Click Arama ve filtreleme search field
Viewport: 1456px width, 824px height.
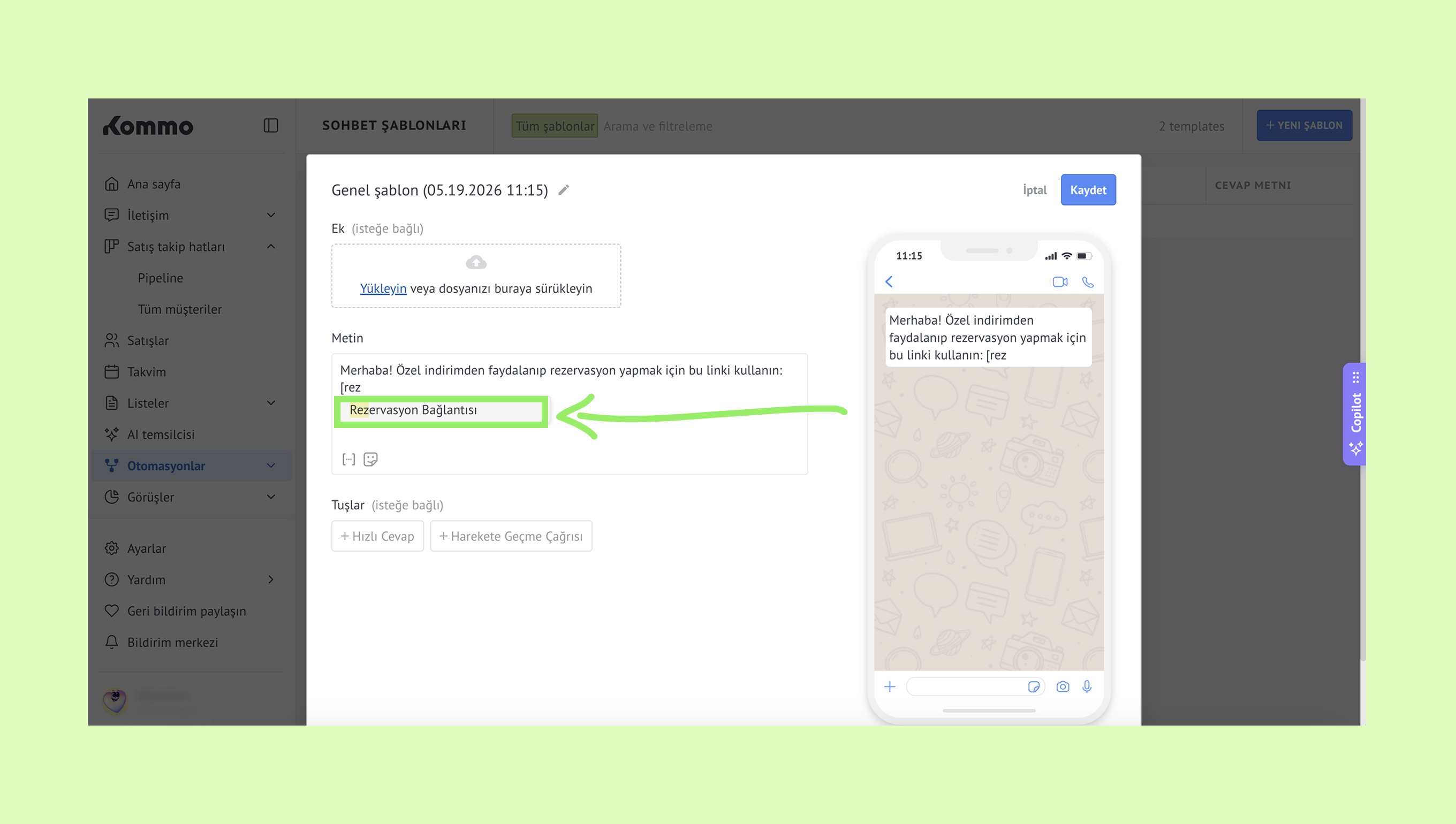click(657, 126)
